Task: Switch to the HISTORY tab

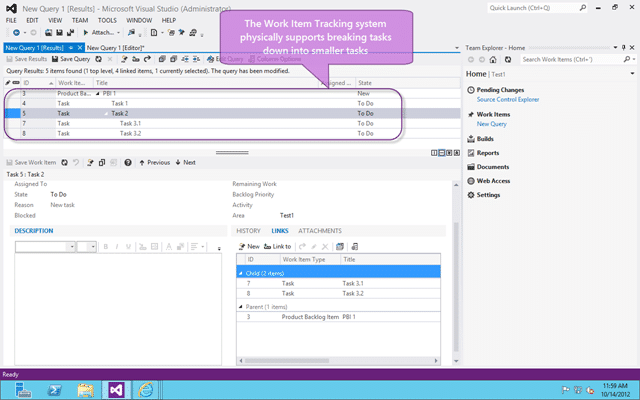Action: (x=248, y=231)
